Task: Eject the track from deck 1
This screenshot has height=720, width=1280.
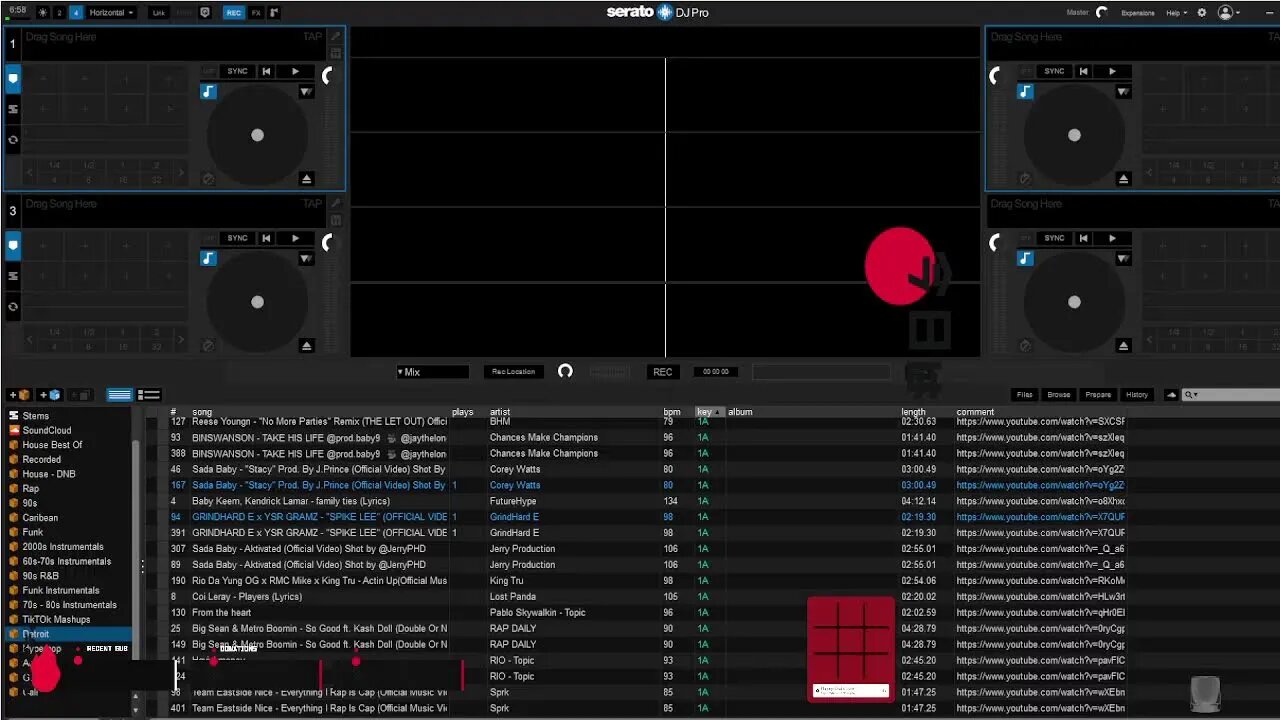Action: (306, 178)
